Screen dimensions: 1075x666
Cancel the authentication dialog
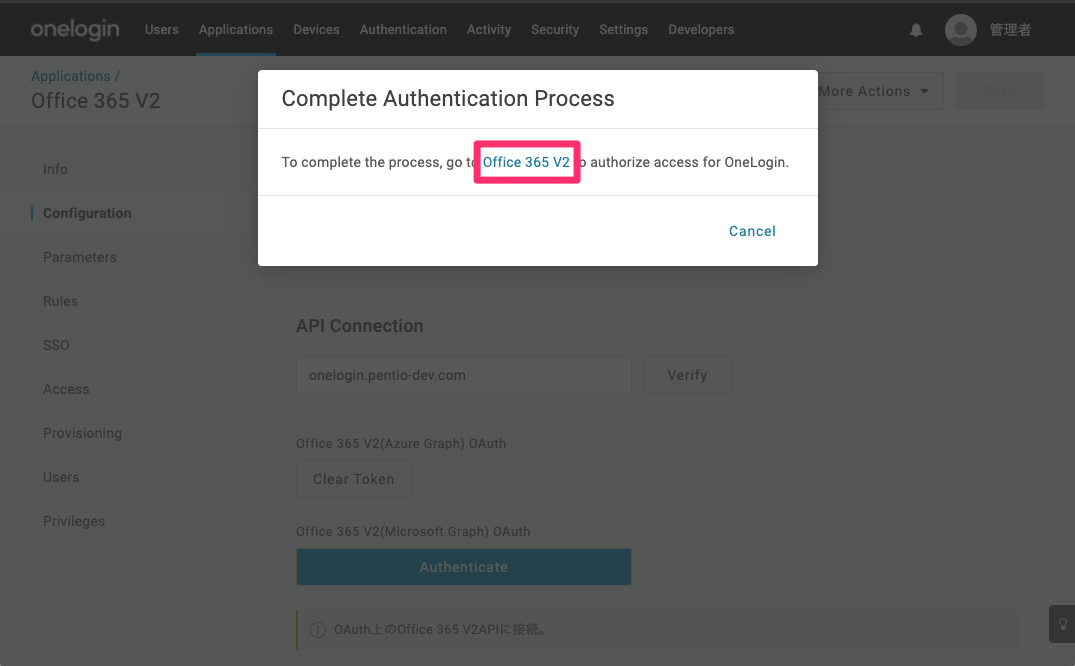pos(752,231)
